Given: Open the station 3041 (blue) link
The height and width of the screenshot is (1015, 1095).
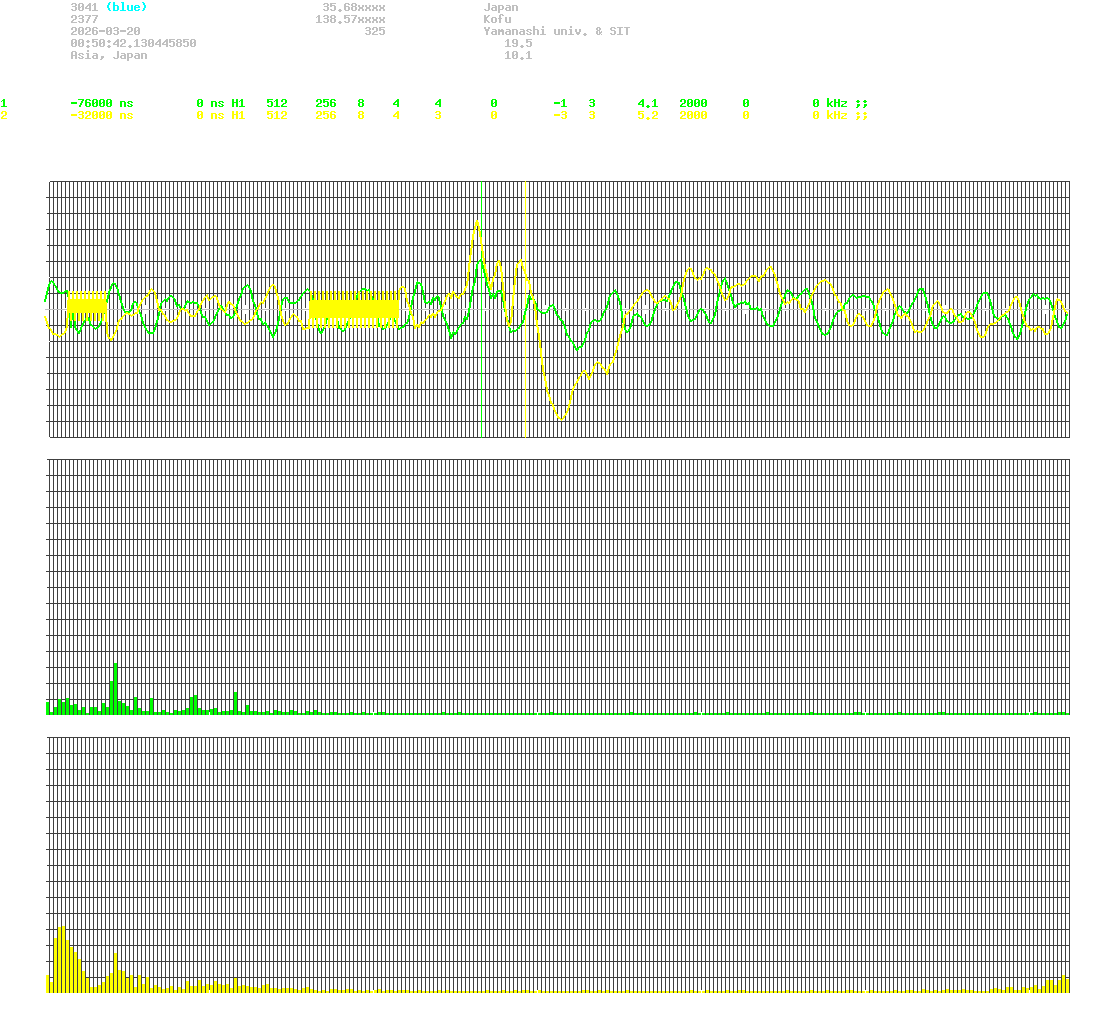Looking at the screenshot, I should [x=106, y=7].
